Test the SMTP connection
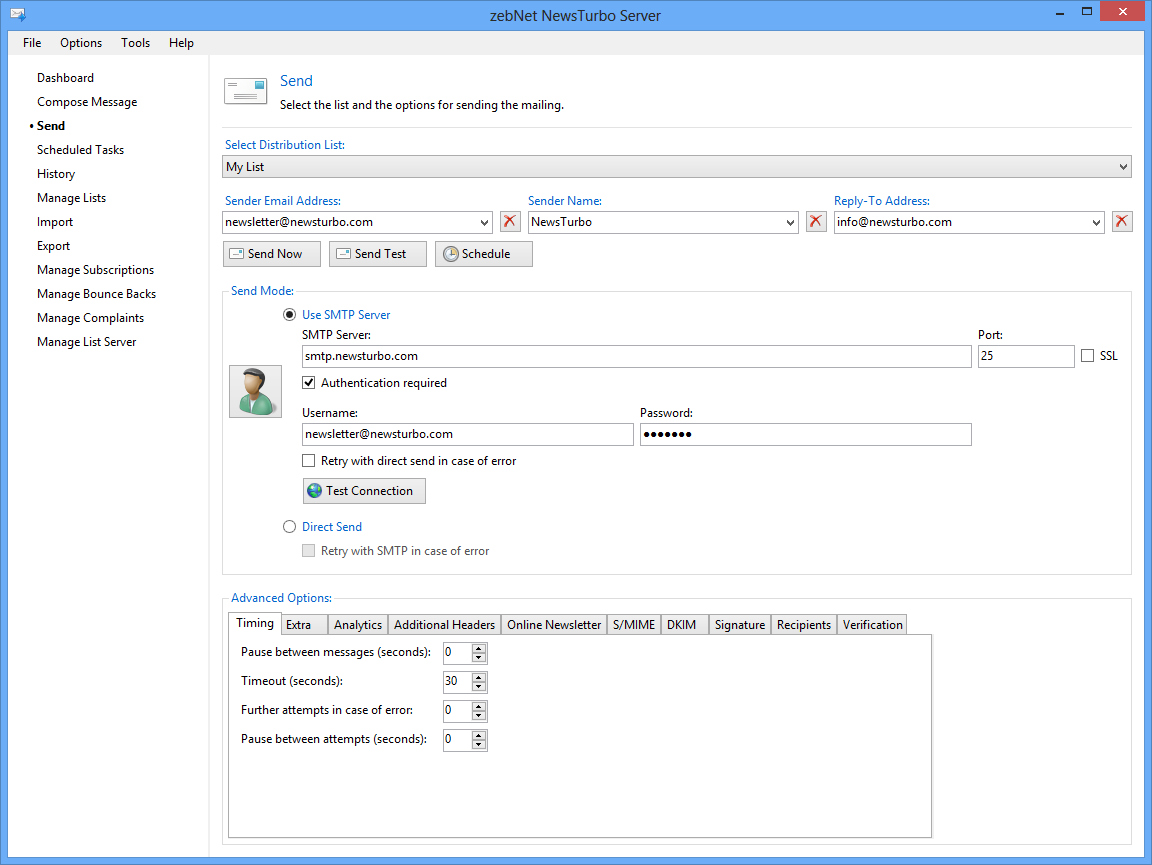Screen dimensions: 1152x865 point(364,491)
